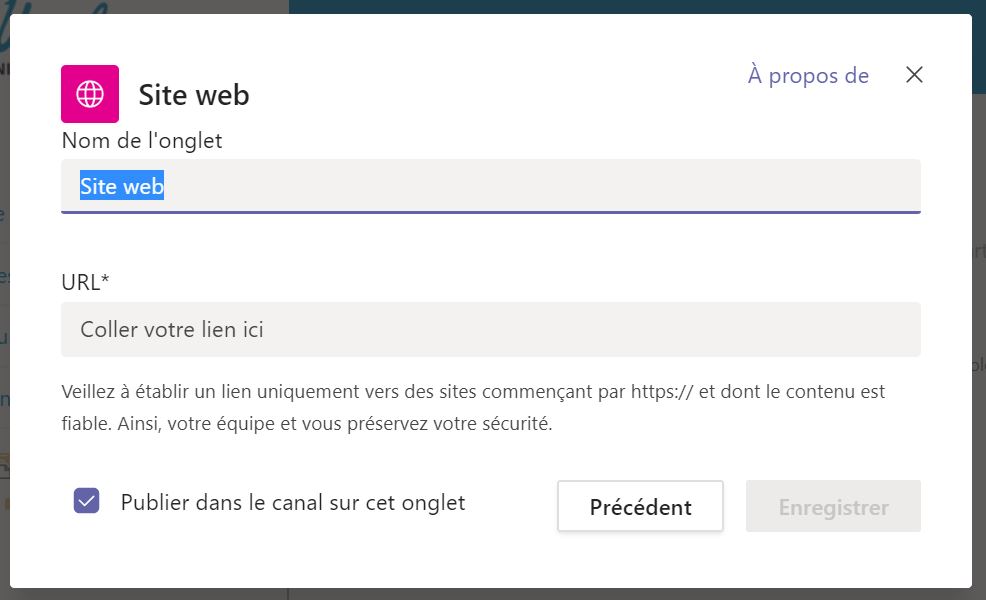The width and height of the screenshot is (986, 600).
Task: Click the URL field to paste link
Action: pyautogui.click(x=490, y=329)
